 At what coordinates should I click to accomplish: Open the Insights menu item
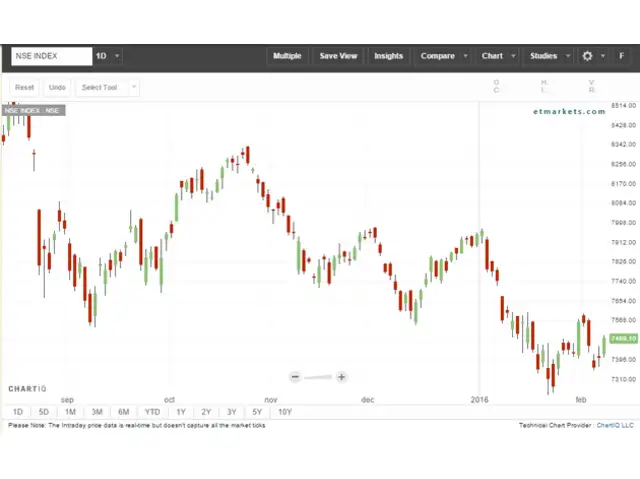pos(388,56)
